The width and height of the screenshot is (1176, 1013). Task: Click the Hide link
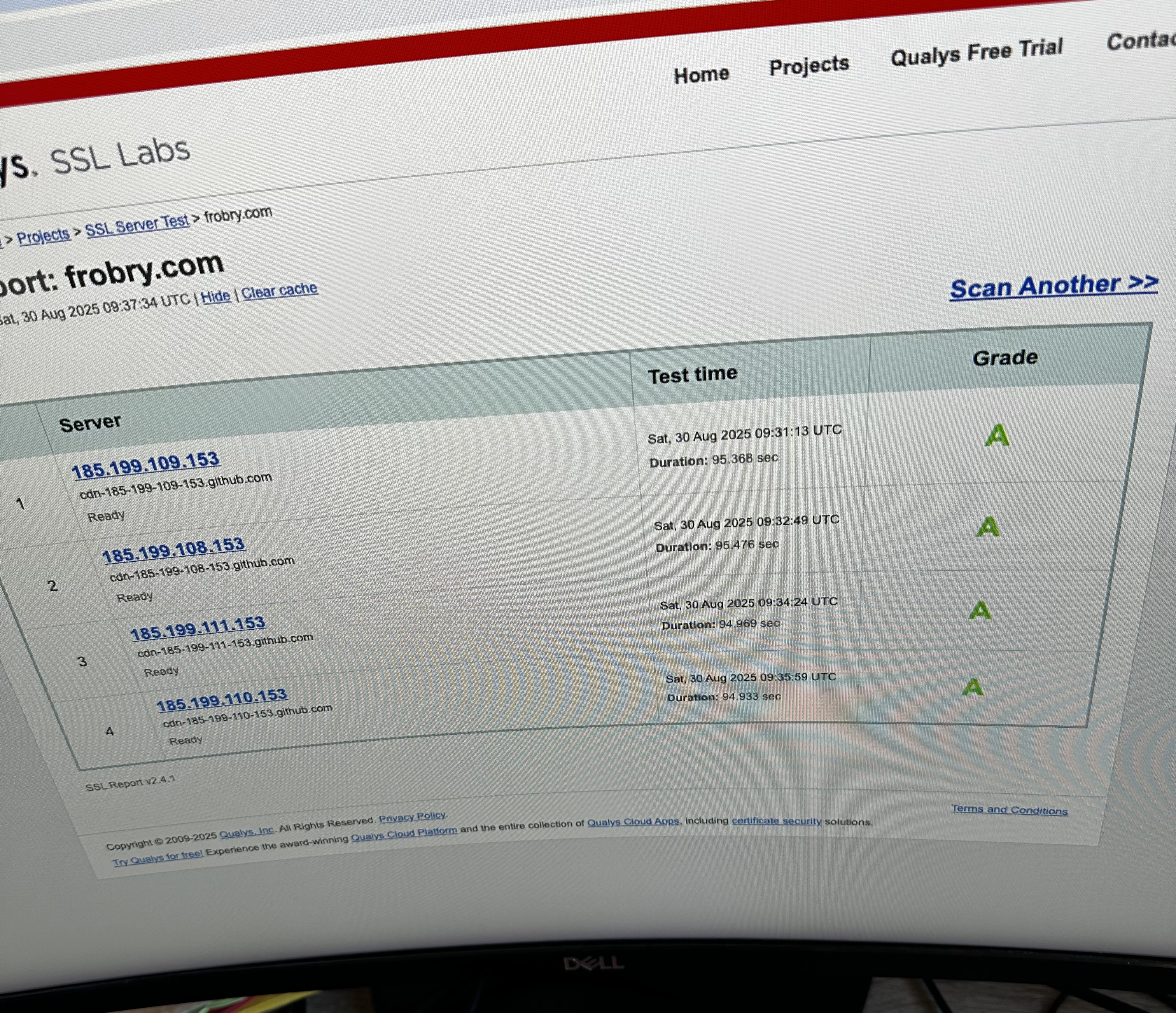point(216,296)
